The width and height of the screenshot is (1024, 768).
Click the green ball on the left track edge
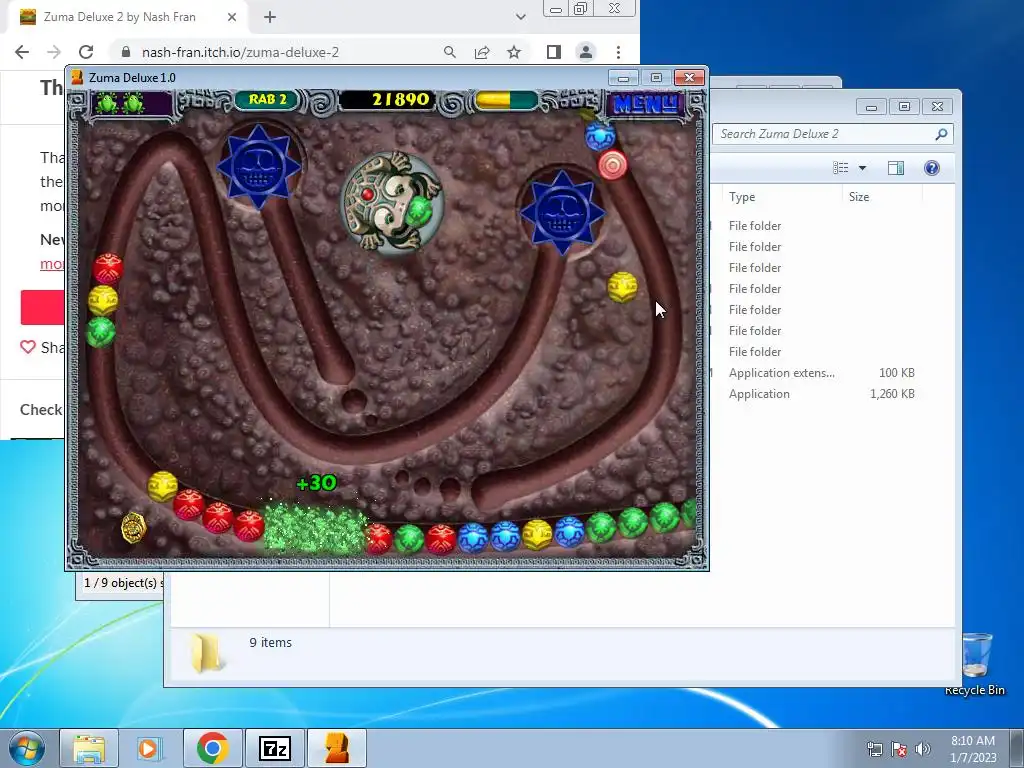101,332
